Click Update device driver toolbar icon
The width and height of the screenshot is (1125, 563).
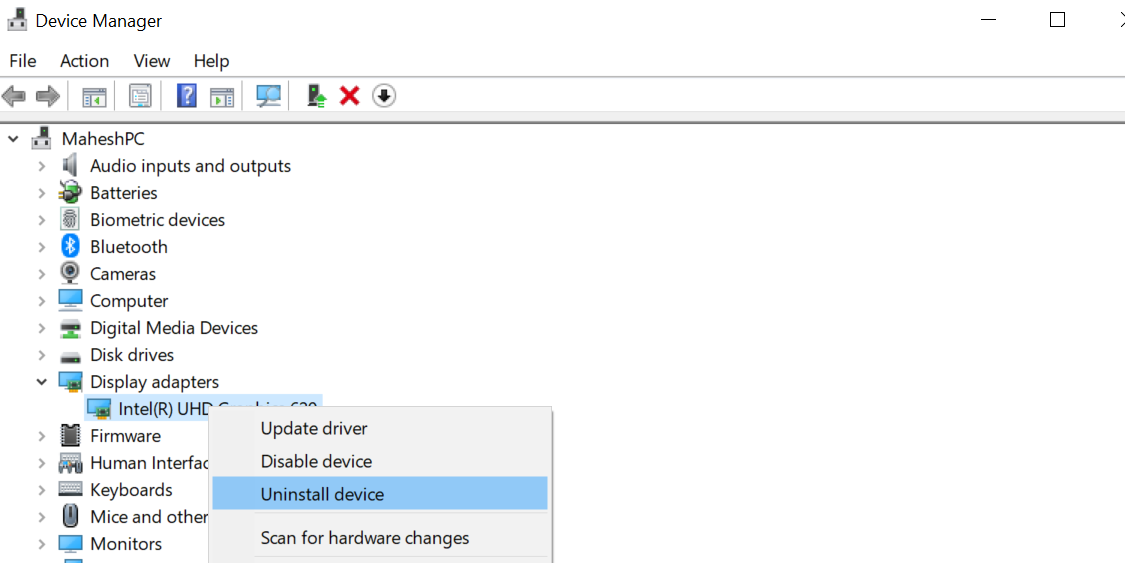(316, 95)
